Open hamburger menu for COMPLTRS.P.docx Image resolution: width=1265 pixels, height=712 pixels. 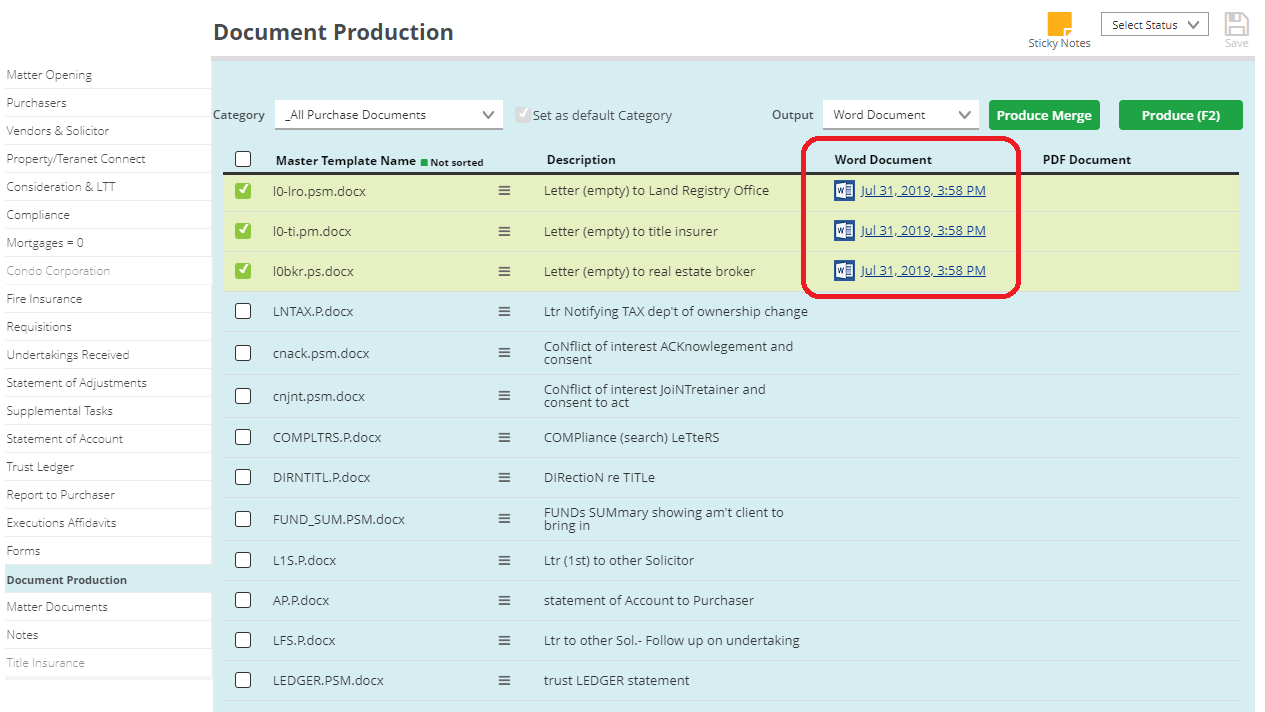point(504,437)
